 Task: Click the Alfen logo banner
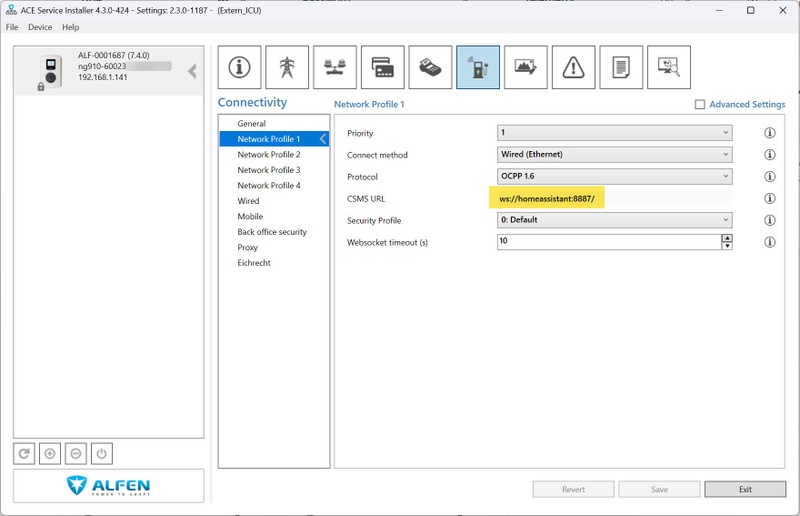point(108,486)
